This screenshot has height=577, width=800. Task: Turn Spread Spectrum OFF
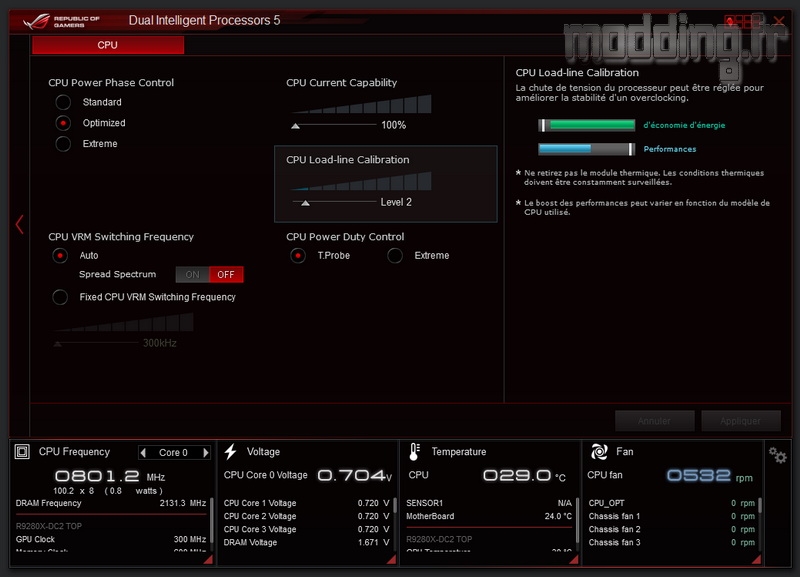point(226,274)
